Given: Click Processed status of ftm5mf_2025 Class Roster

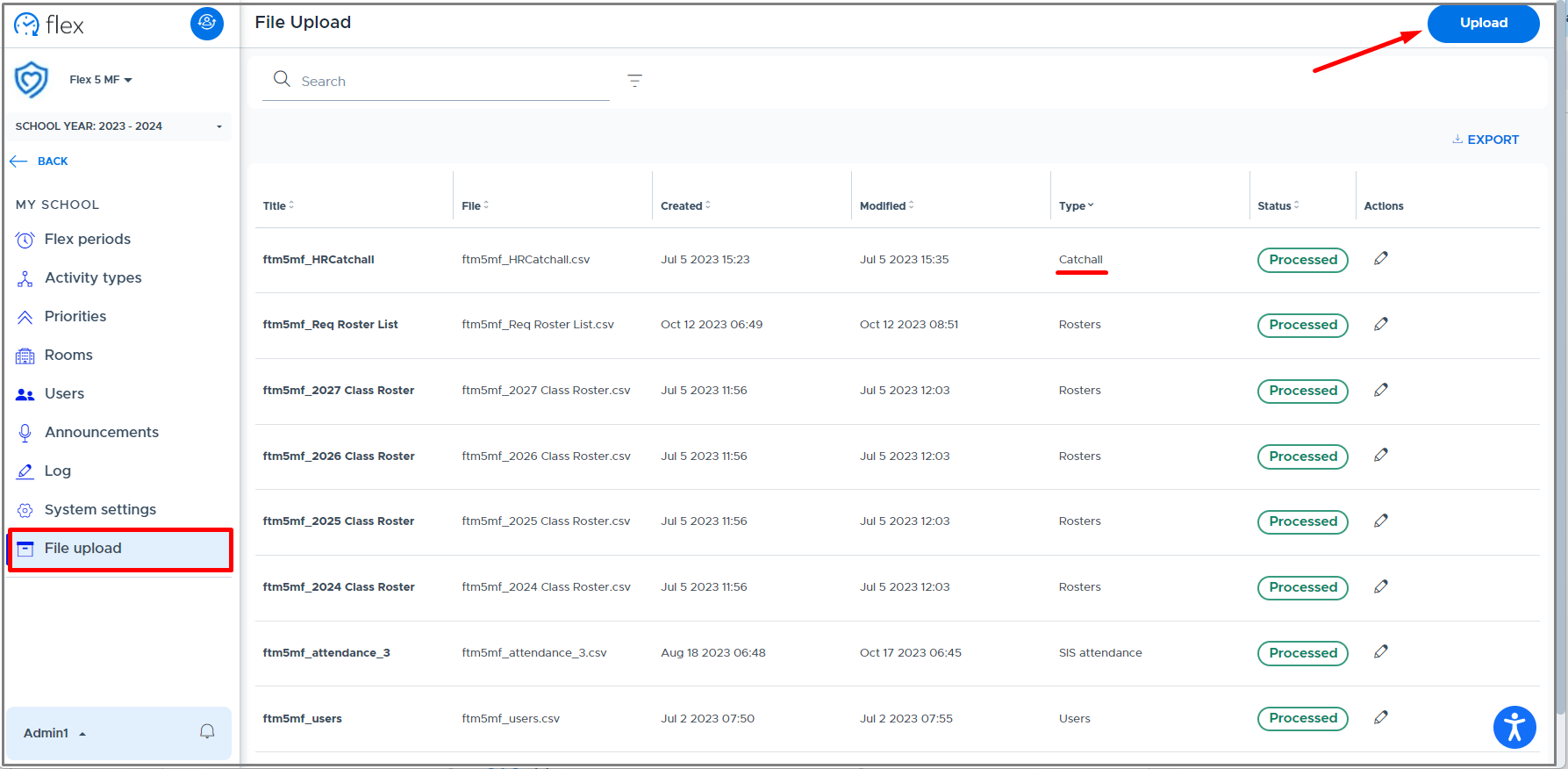Looking at the screenshot, I should 1302,521.
